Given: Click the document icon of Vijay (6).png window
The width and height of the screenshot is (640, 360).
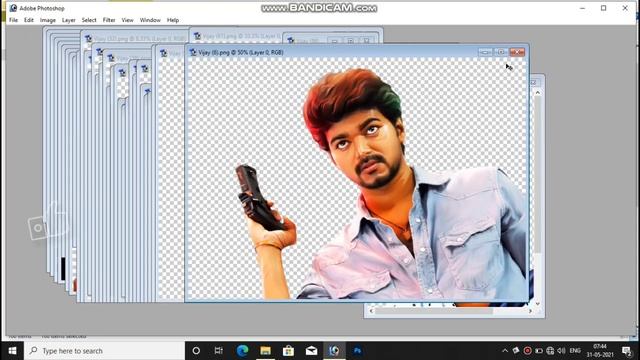Looking at the screenshot, I should (193, 52).
